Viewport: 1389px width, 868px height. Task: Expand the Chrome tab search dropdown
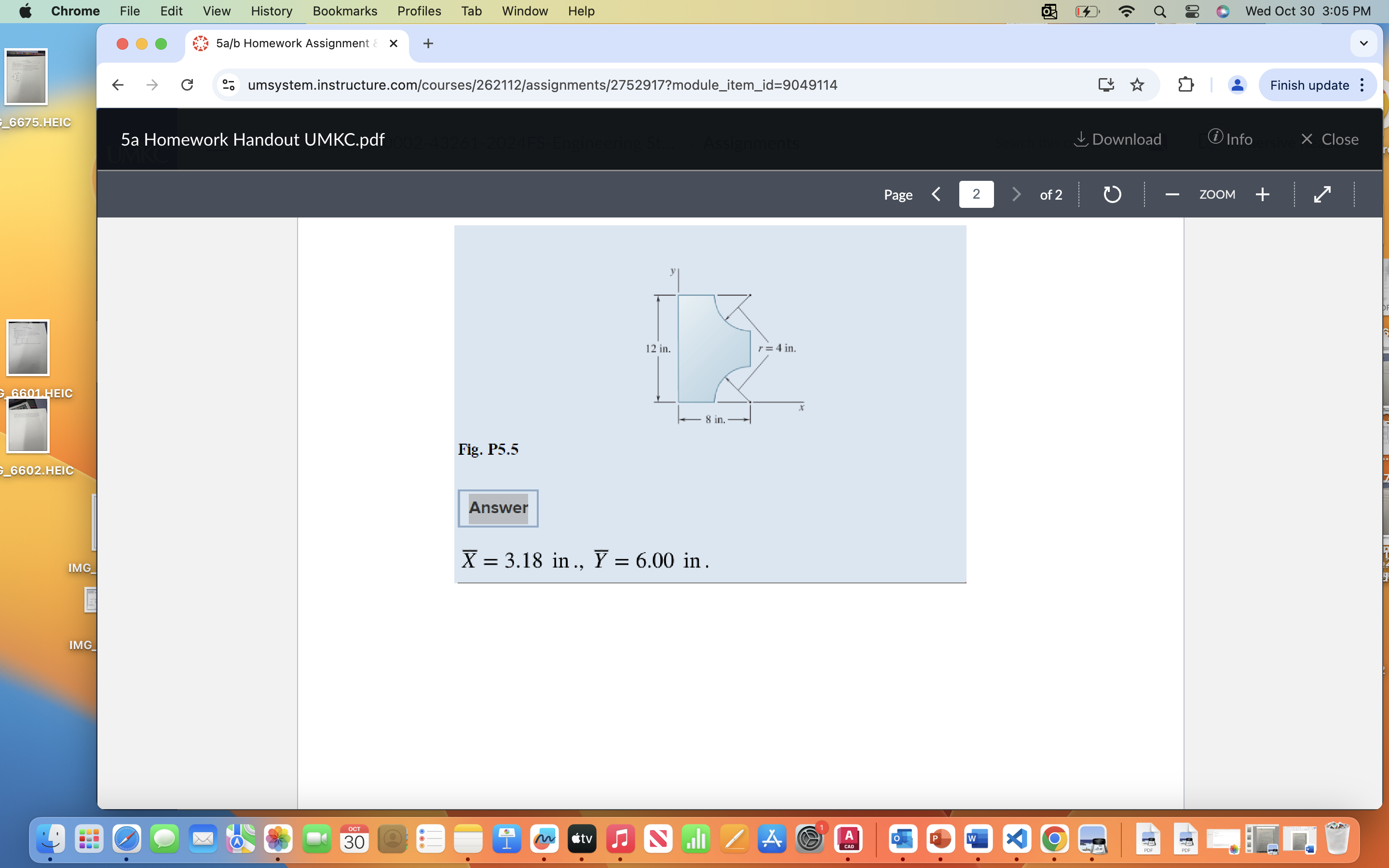pos(1364,43)
